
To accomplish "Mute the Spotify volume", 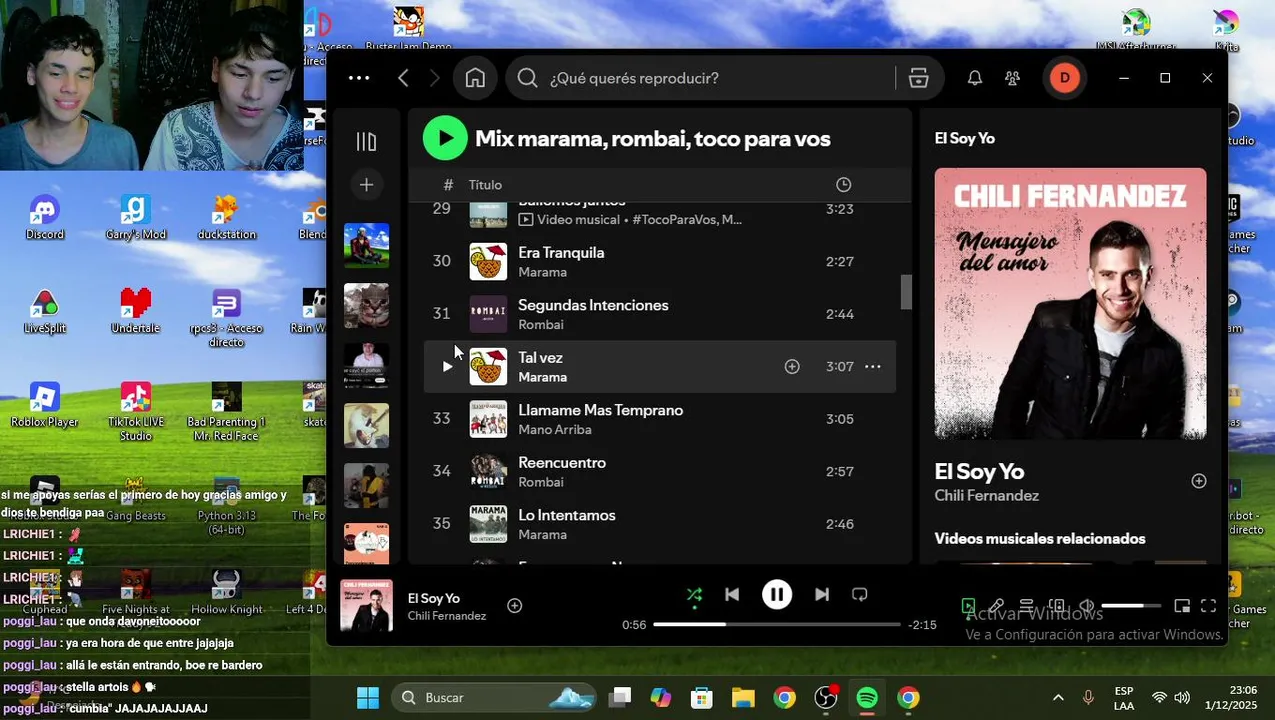I will tap(1087, 606).
